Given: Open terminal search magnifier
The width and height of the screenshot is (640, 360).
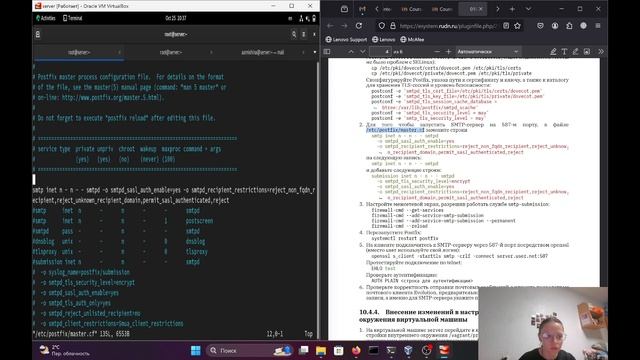Looking at the screenshot, I should [294, 34].
